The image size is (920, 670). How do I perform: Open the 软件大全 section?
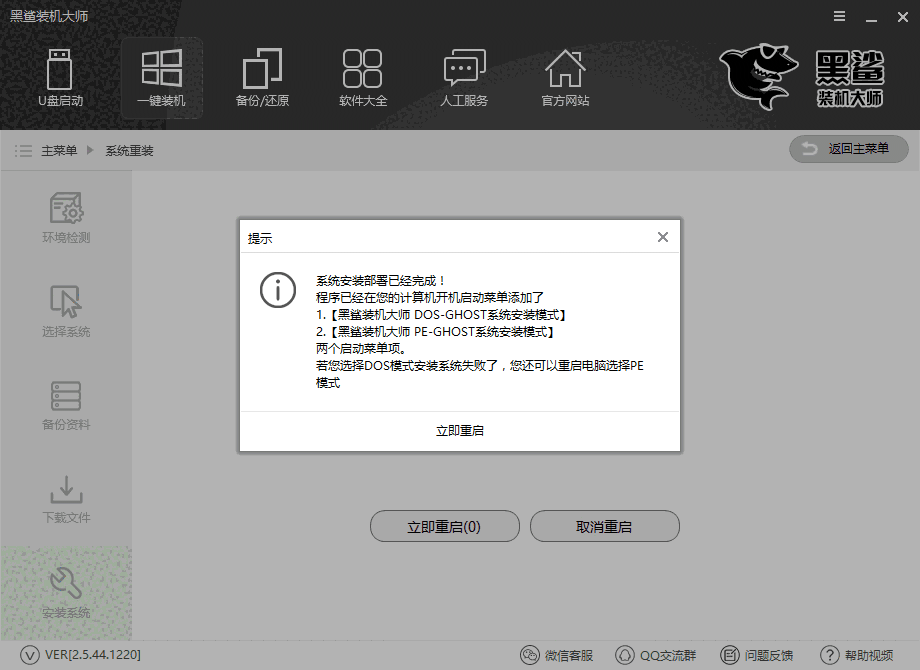[x=362, y=78]
